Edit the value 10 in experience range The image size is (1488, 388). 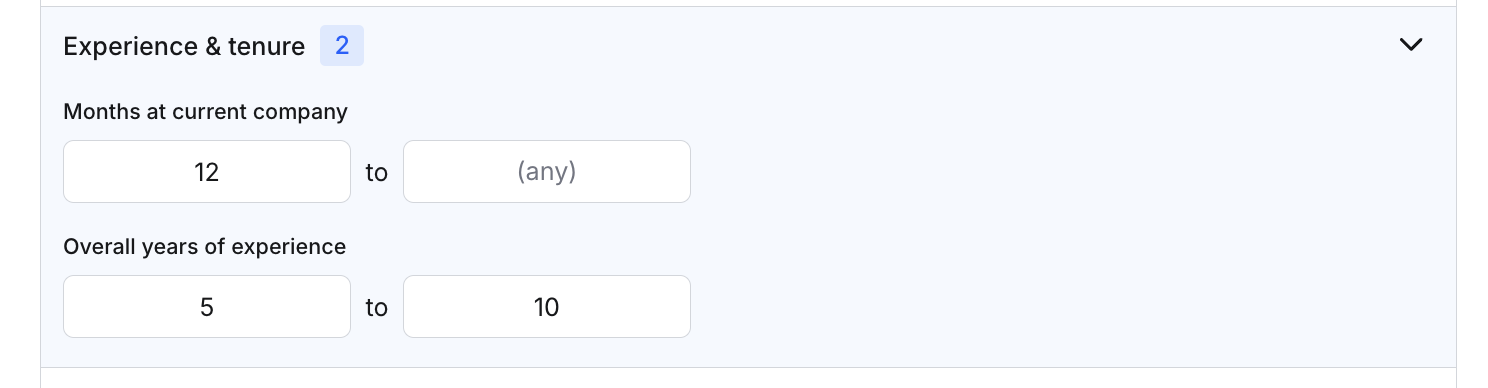(547, 307)
